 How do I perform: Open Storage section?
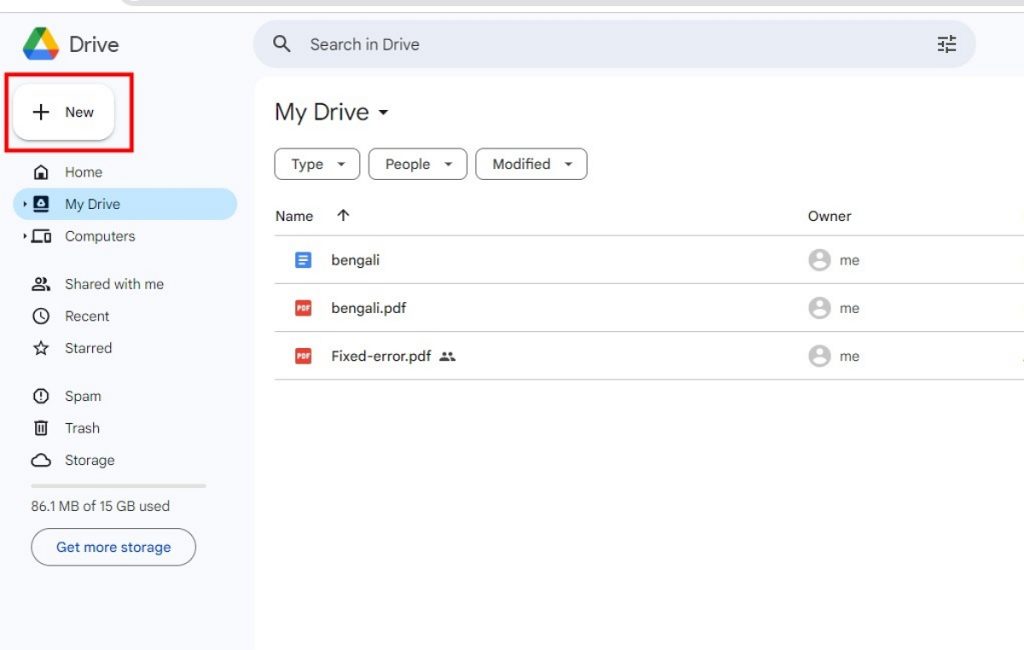point(89,460)
